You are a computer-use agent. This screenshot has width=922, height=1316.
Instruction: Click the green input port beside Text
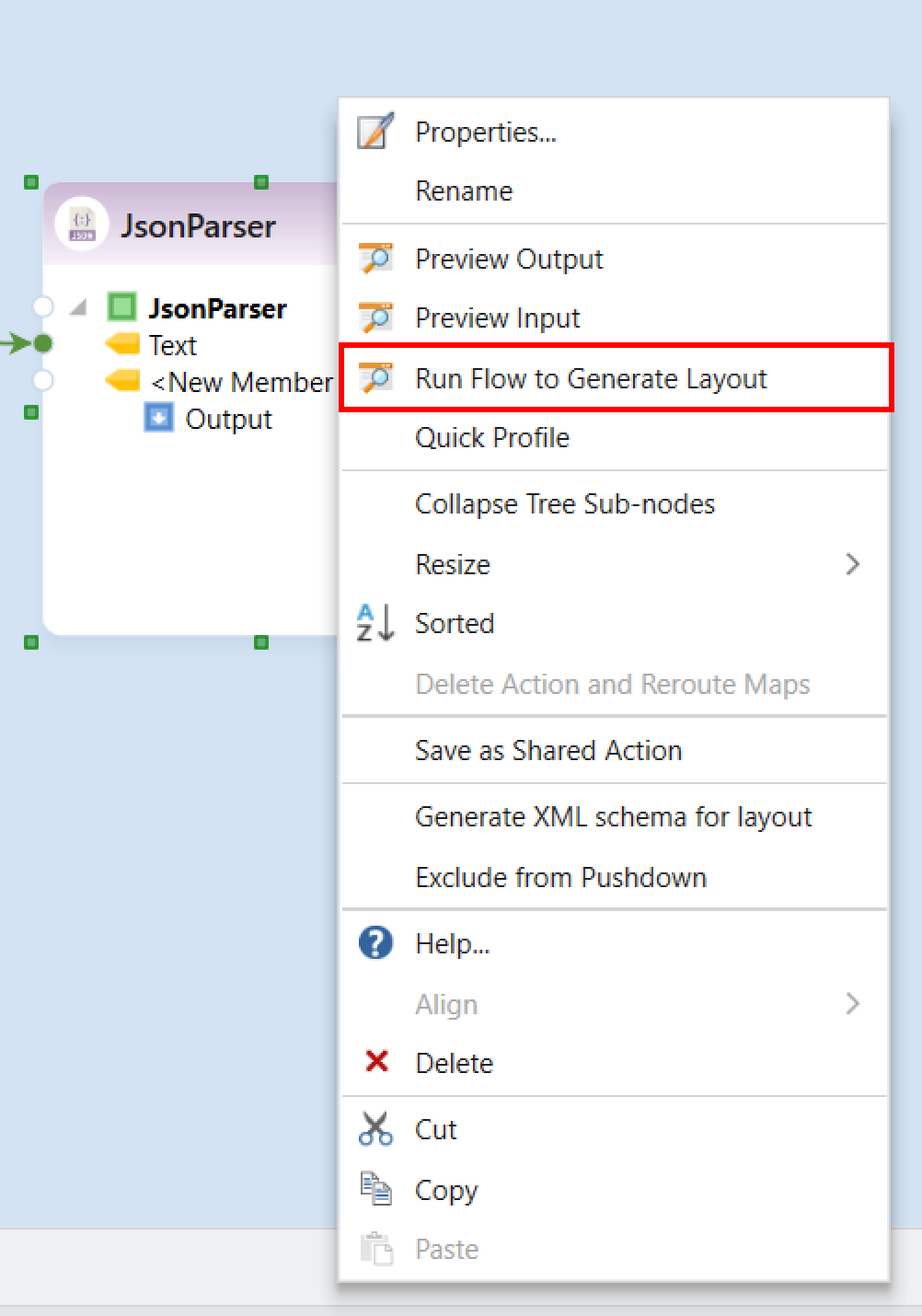coord(42,344)
